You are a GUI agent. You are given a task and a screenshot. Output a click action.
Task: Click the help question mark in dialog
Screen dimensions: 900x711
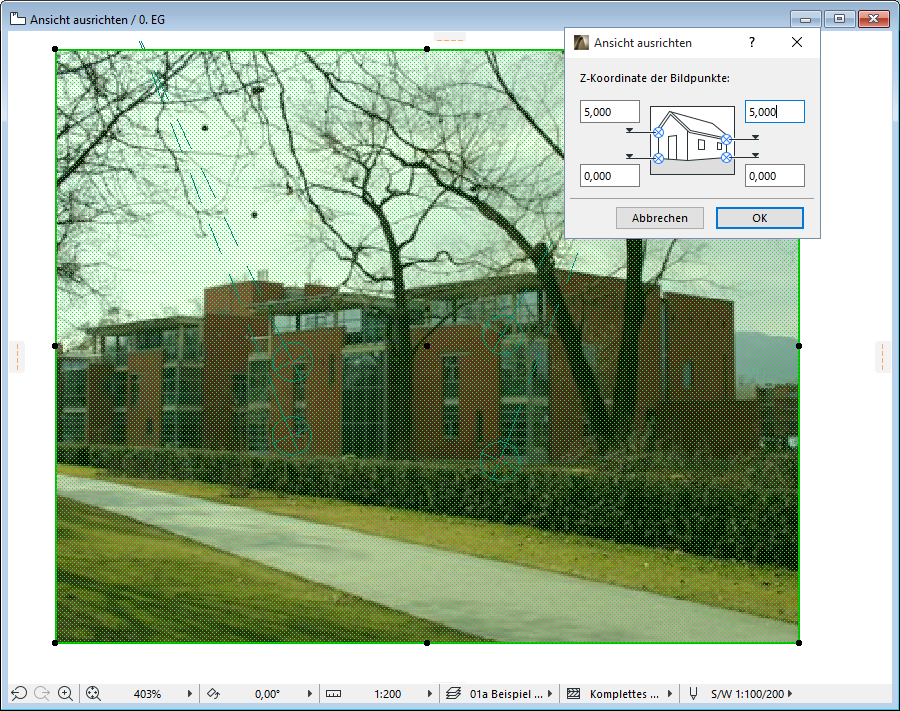(752, 42)
